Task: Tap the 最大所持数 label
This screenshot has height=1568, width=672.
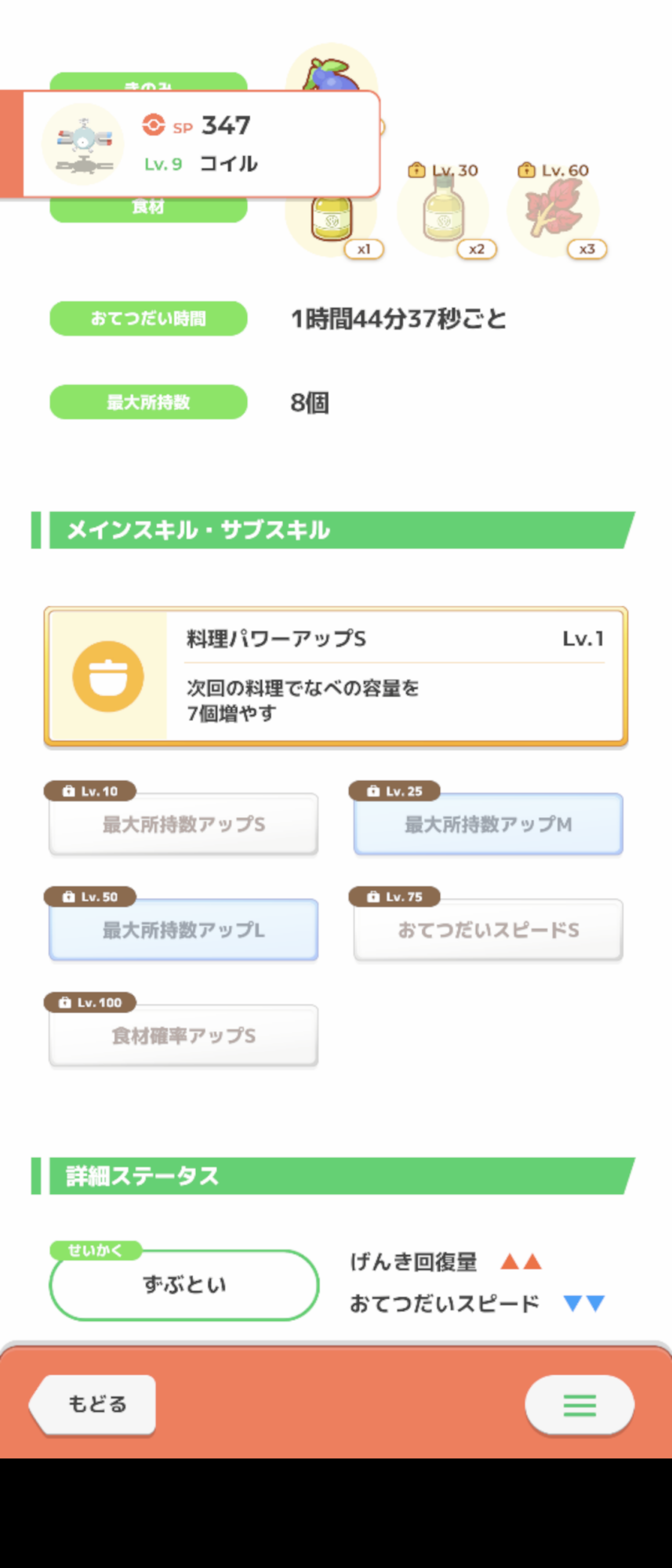Action: coord(148,402)
